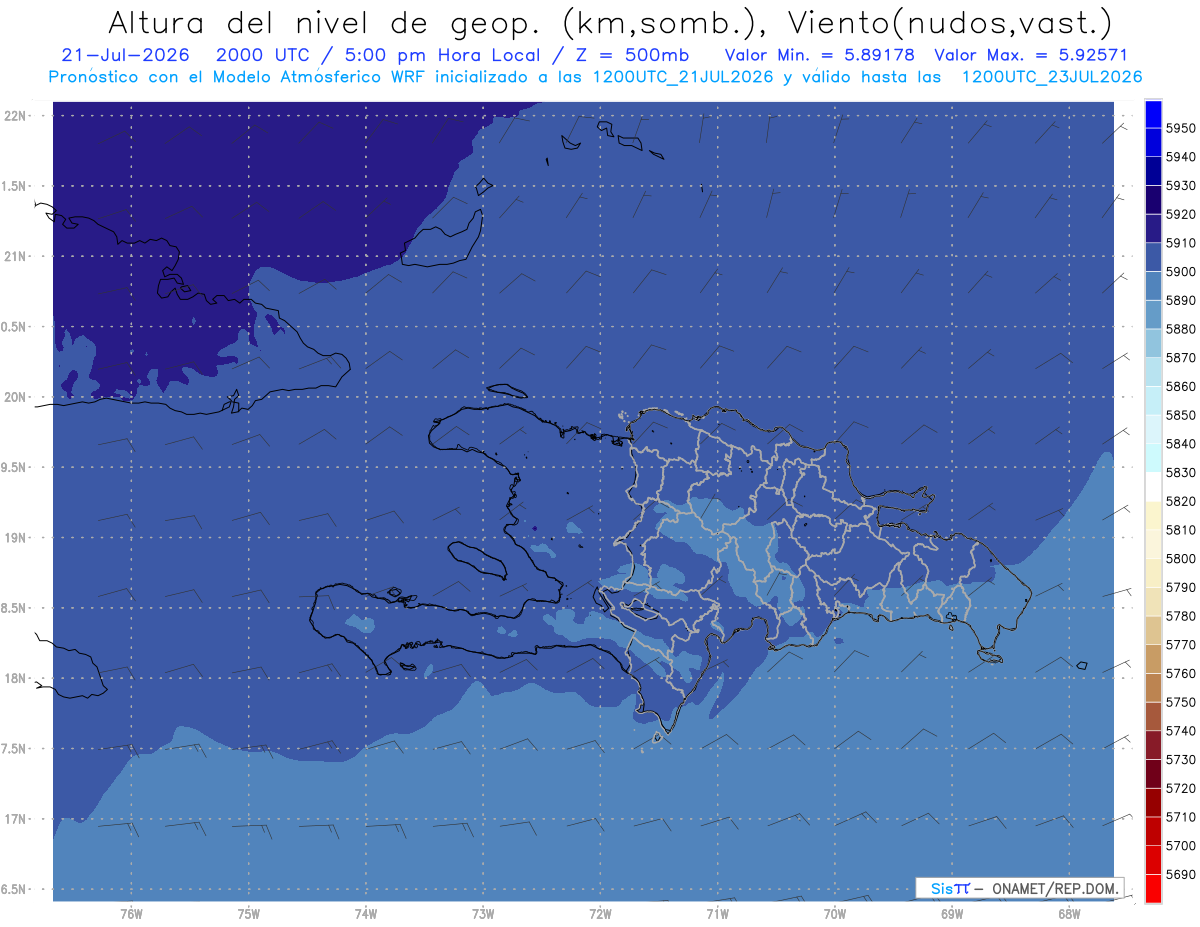Click the '1200UTC_21JUL2026' initialization time
1200x927 pixels.
tap(683, 77)
